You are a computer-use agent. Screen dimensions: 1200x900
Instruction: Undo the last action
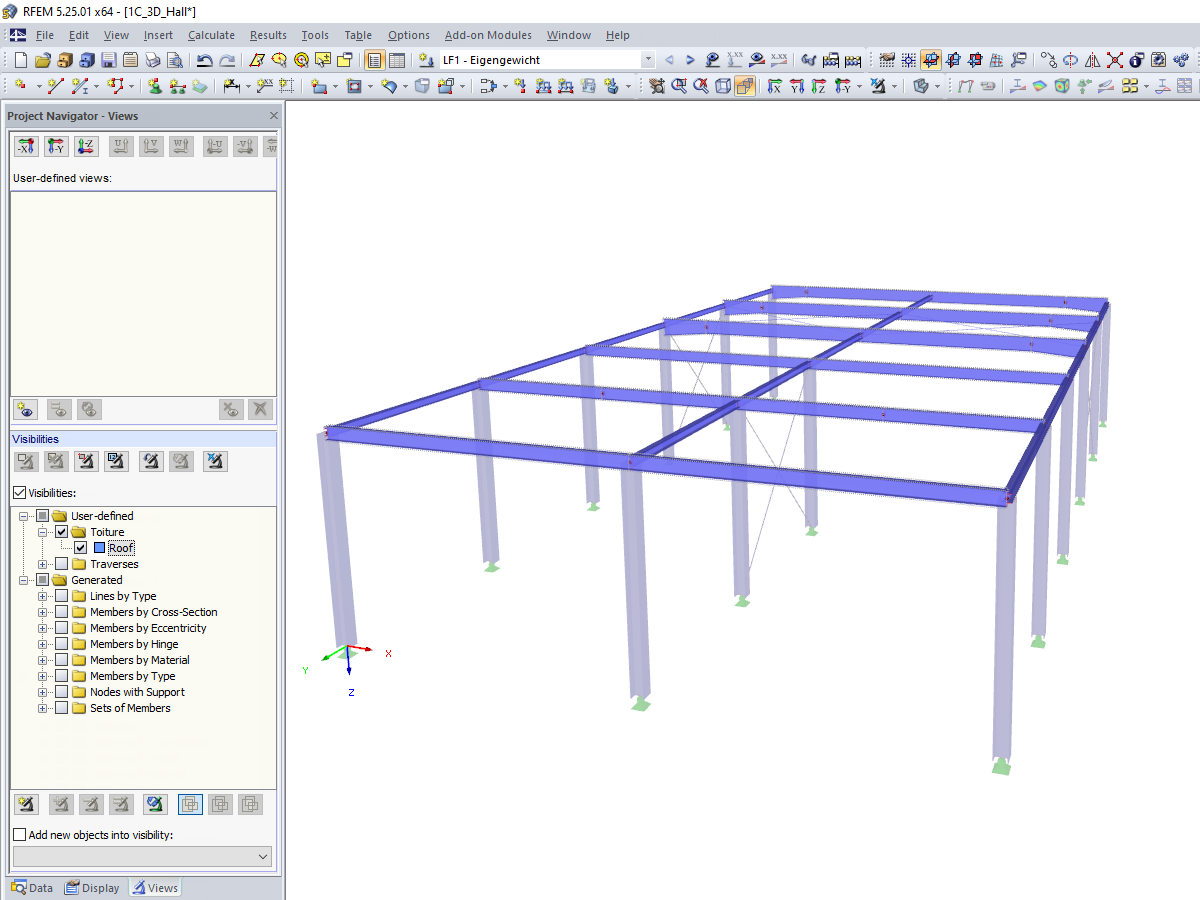coord(205,60)
